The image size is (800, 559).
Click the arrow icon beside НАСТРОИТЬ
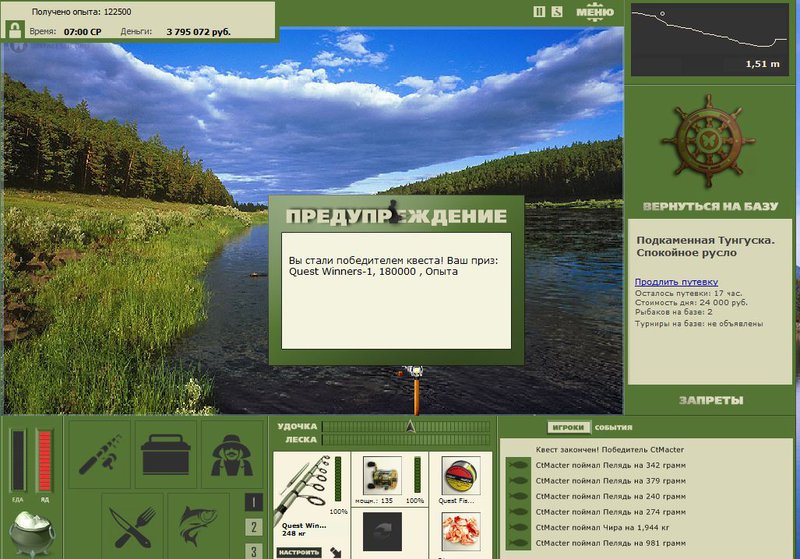[x=336, y=552]
